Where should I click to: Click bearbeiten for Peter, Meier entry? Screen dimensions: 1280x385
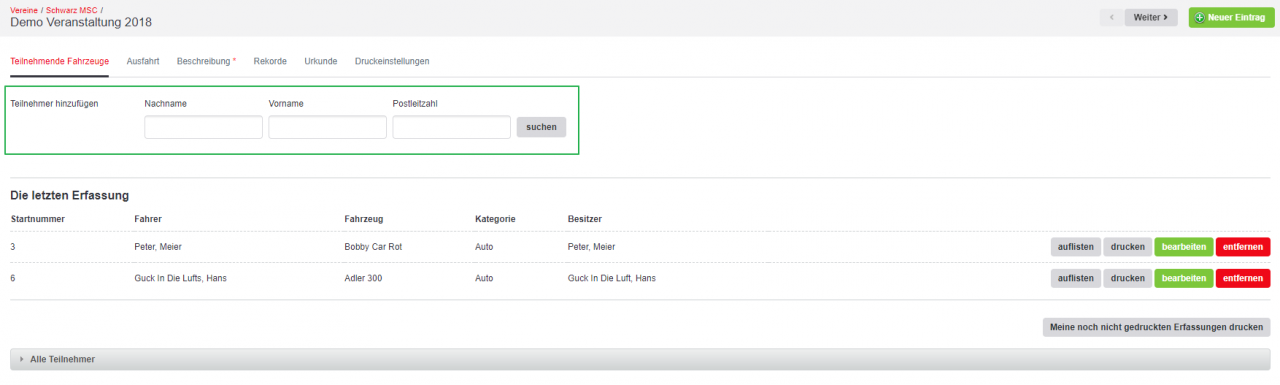click(1184, 247)
